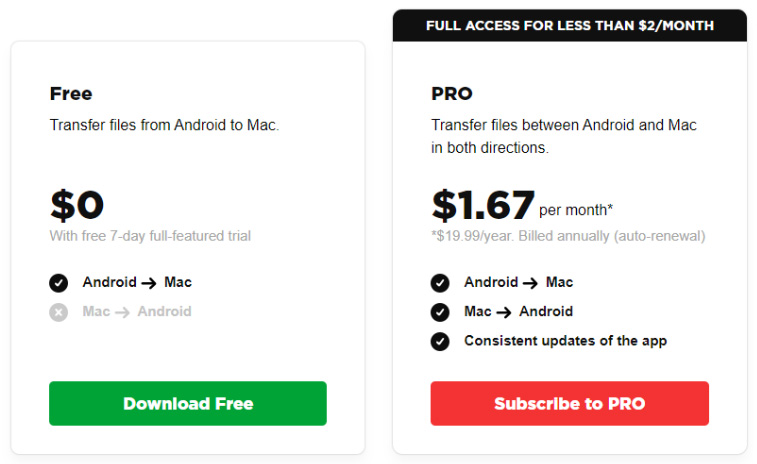Click the $1.67 per month price

(x=522, y=205)
